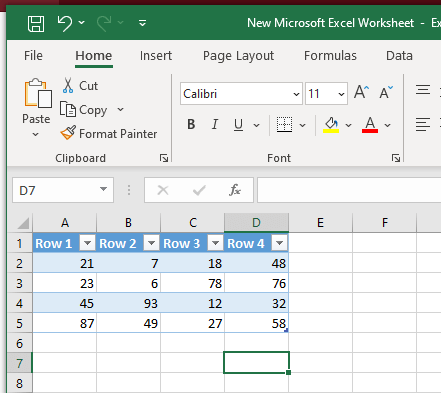Screen dimensions: 441x393
Task: Select the Format Painter brush
Action: [68, 133]
